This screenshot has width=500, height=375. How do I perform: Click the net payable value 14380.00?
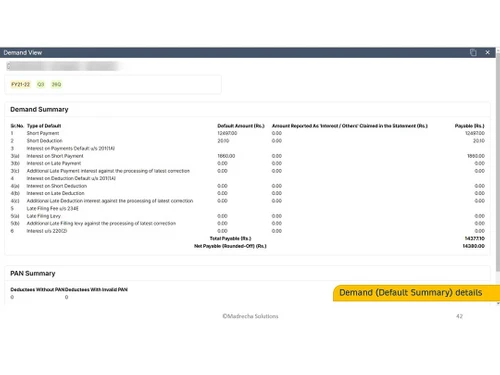tap(473, 246)
